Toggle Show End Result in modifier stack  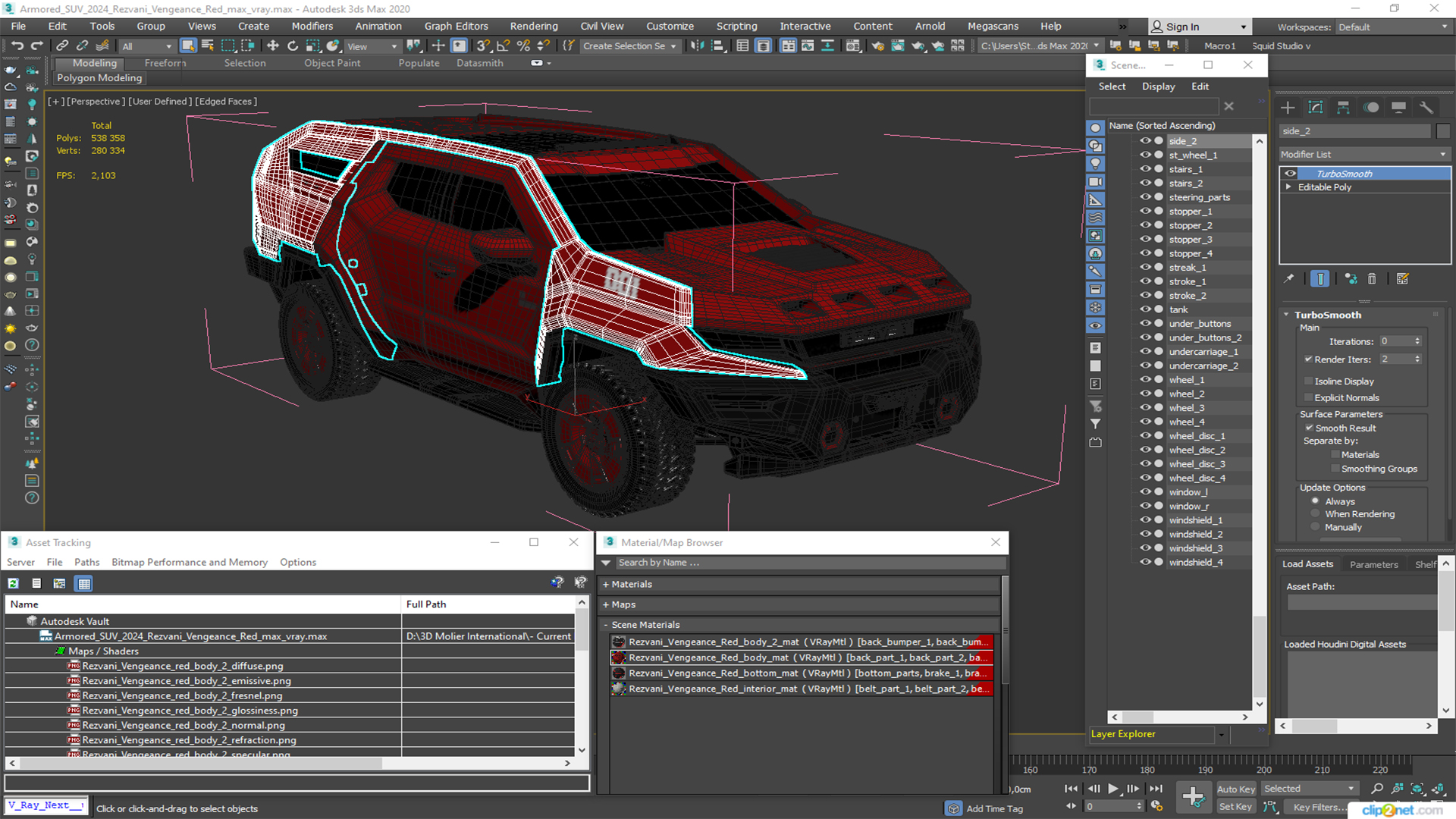1320,279
